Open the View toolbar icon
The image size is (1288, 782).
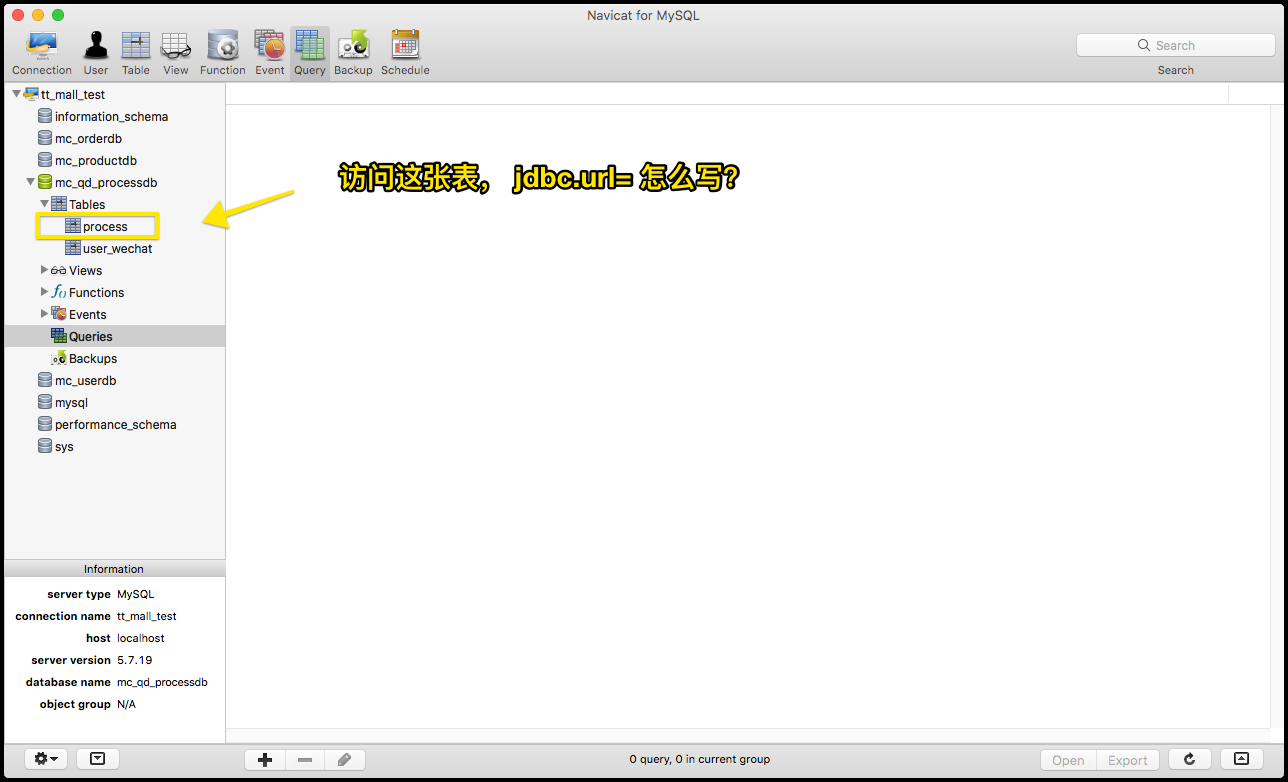176,53
